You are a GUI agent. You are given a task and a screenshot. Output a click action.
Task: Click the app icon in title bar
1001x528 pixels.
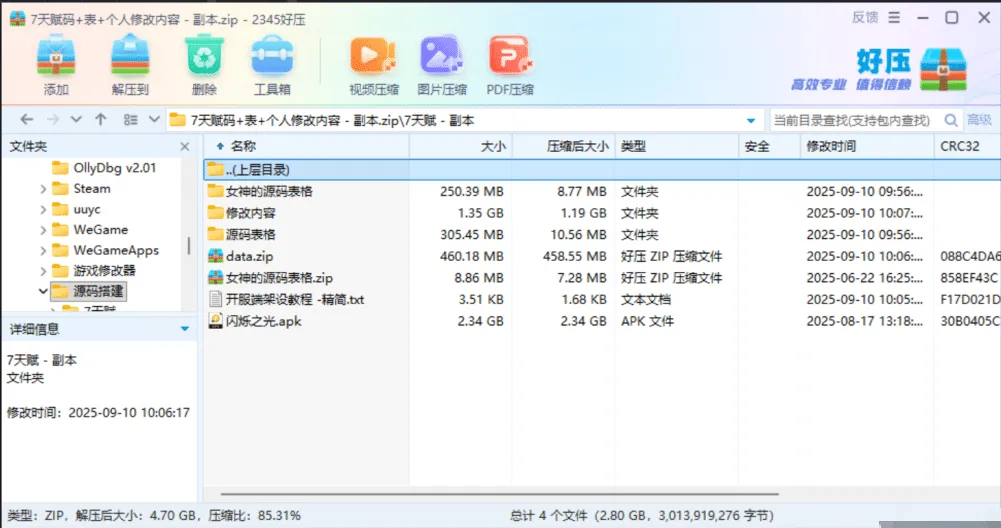tap(17, 19)
